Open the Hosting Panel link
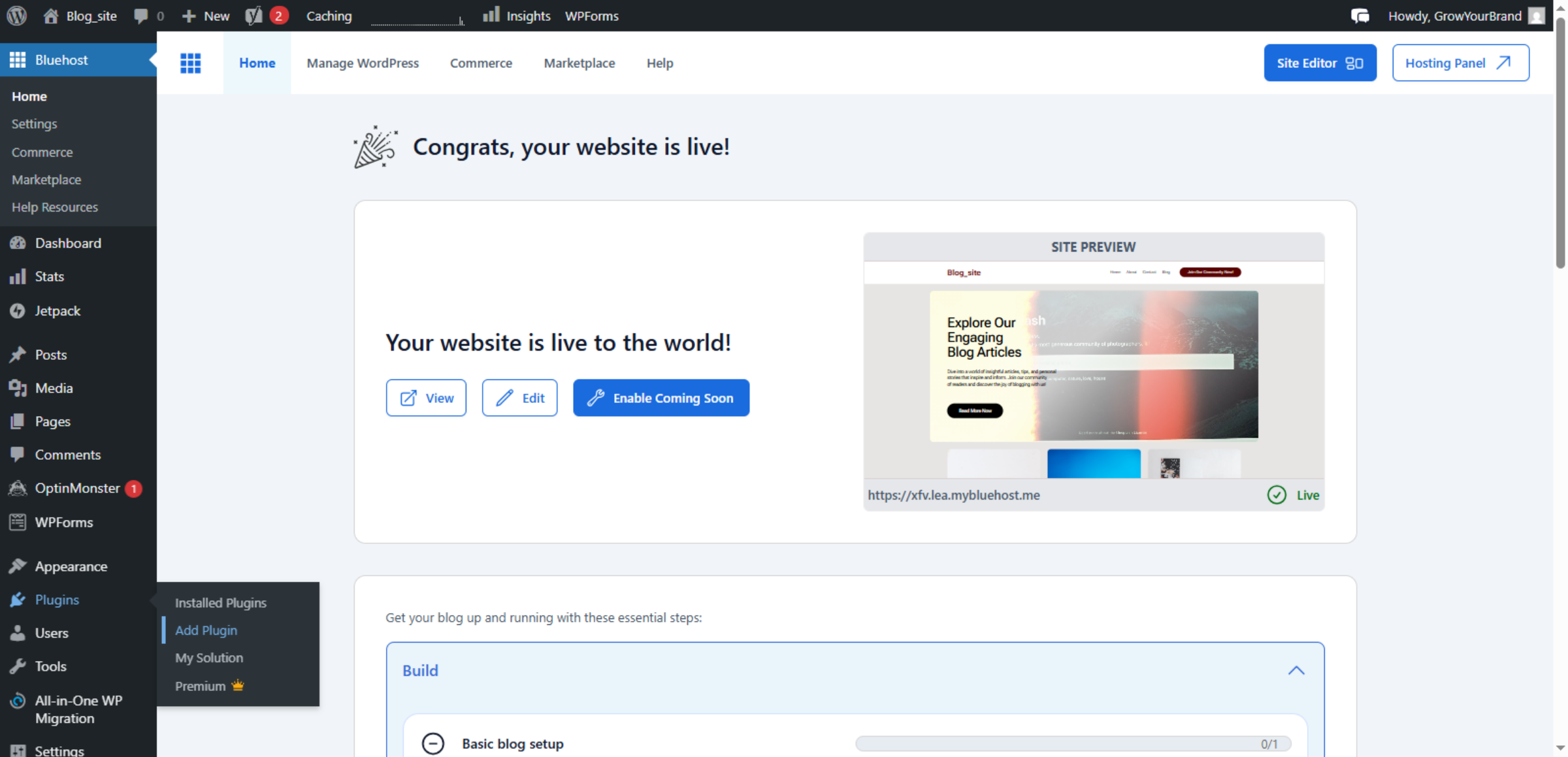Image resolution: width=1568 pixels, height=757 pixels. pos(1460,63)
